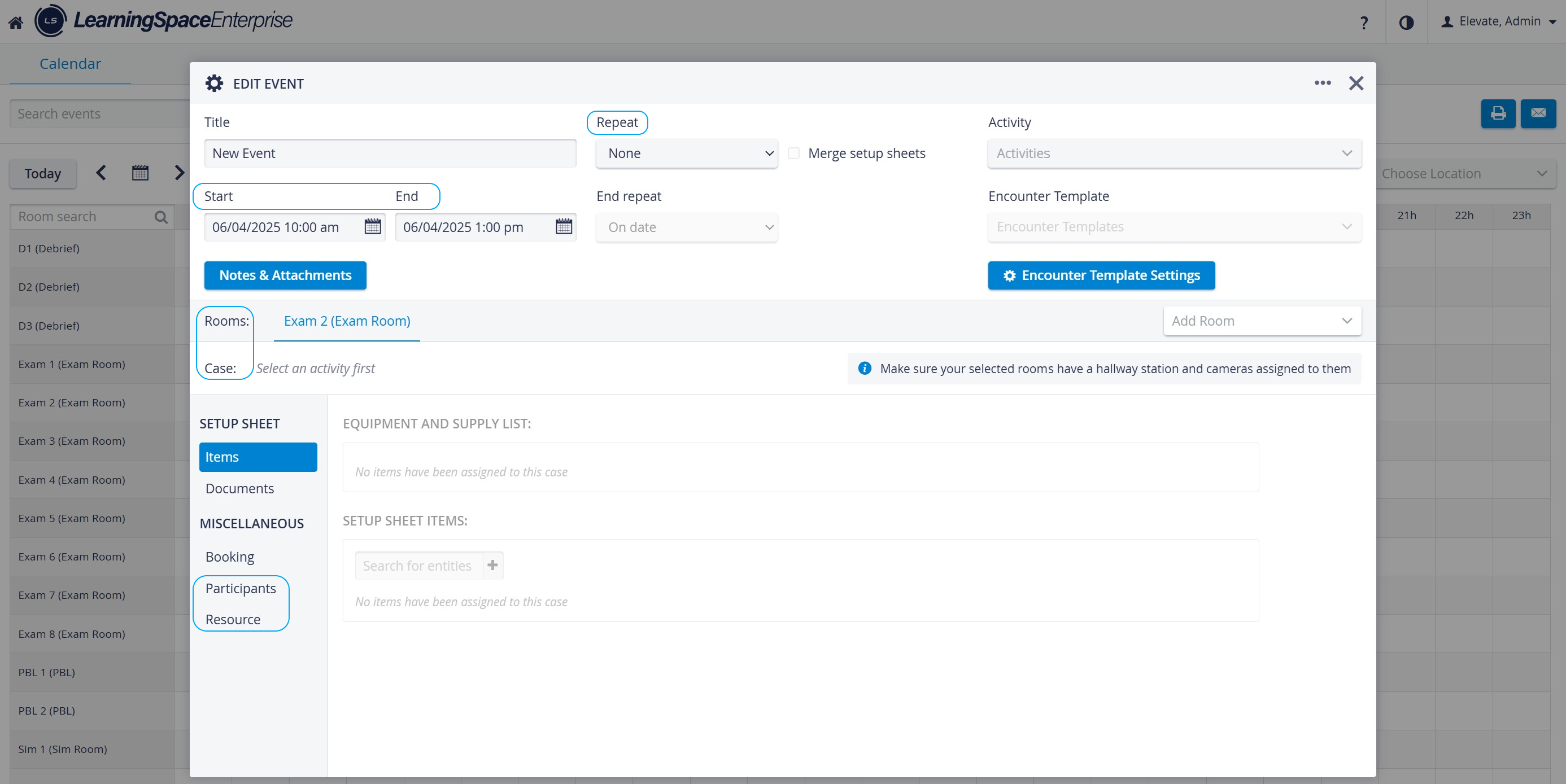This screenshot has height=784, width=1566.
Task: Switch to the Documents section
Action: [x=239, y=489]
